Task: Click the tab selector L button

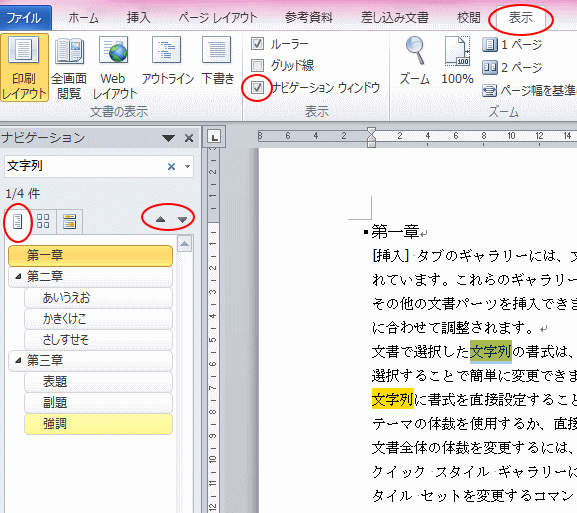Action: (214, 138)
